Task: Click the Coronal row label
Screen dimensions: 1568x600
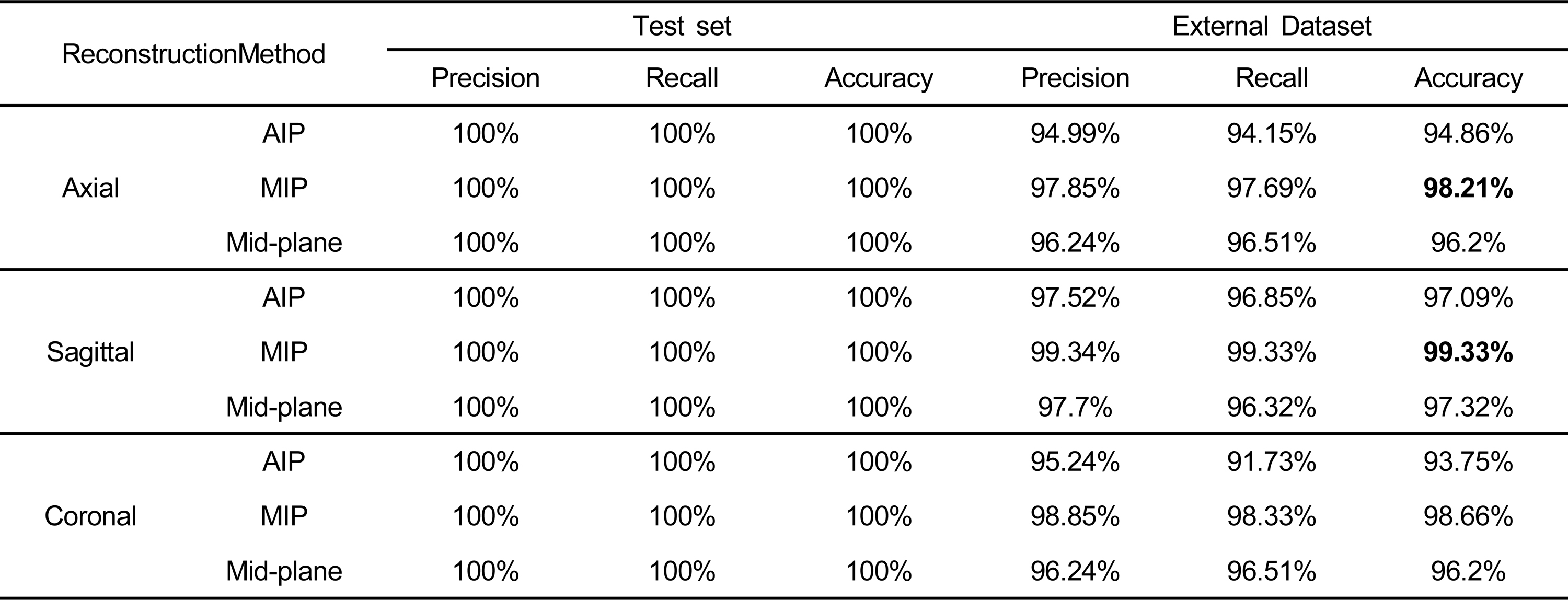Action: (x=90, y=516)
